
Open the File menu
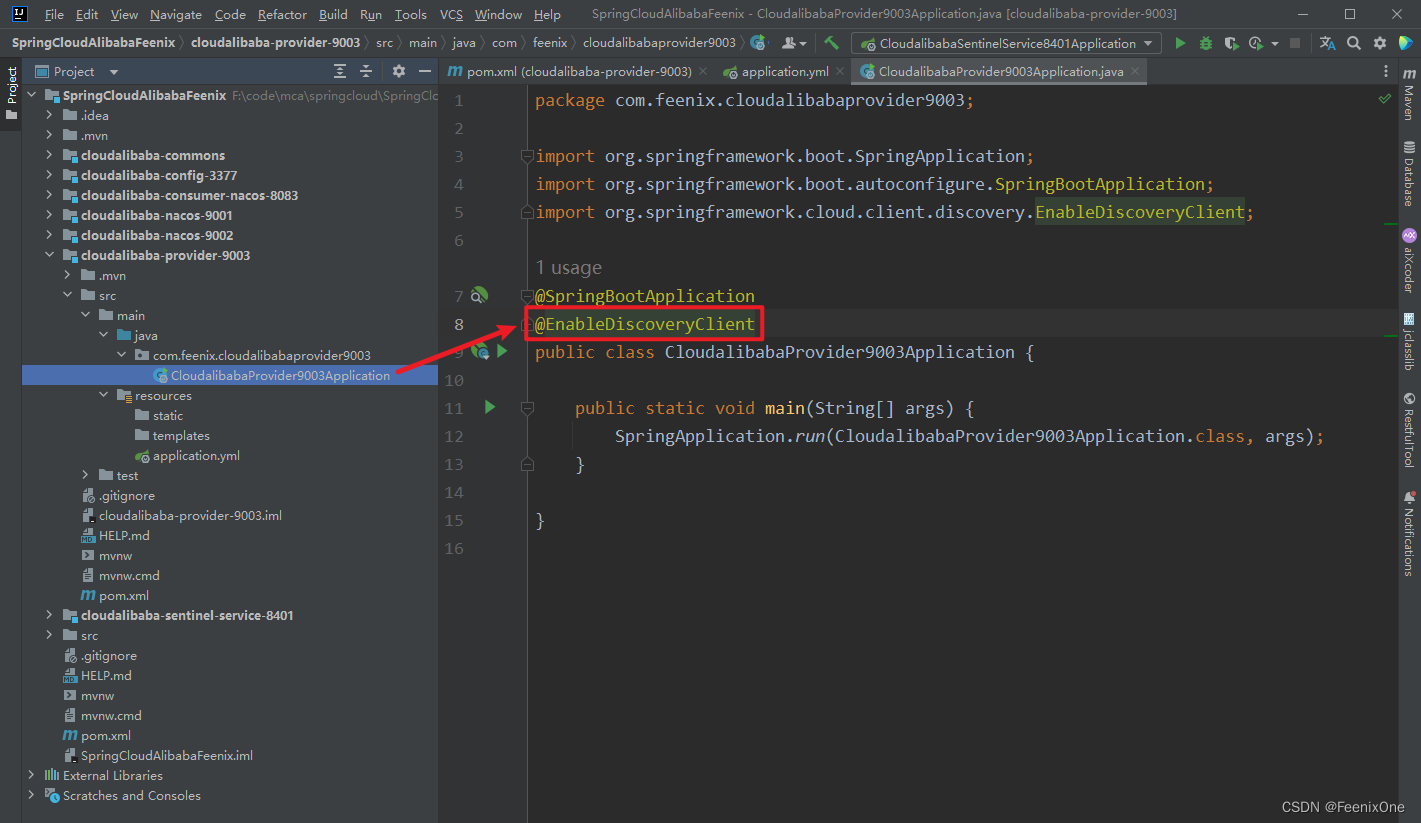pyautogui.click(x=54, y=14)
